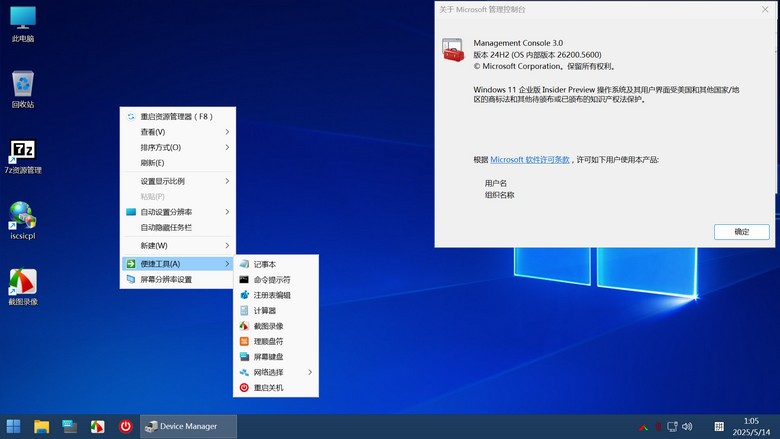780x439 pixels.
Task: Click the 网络选择 network icon
Action: pos(244,372)
